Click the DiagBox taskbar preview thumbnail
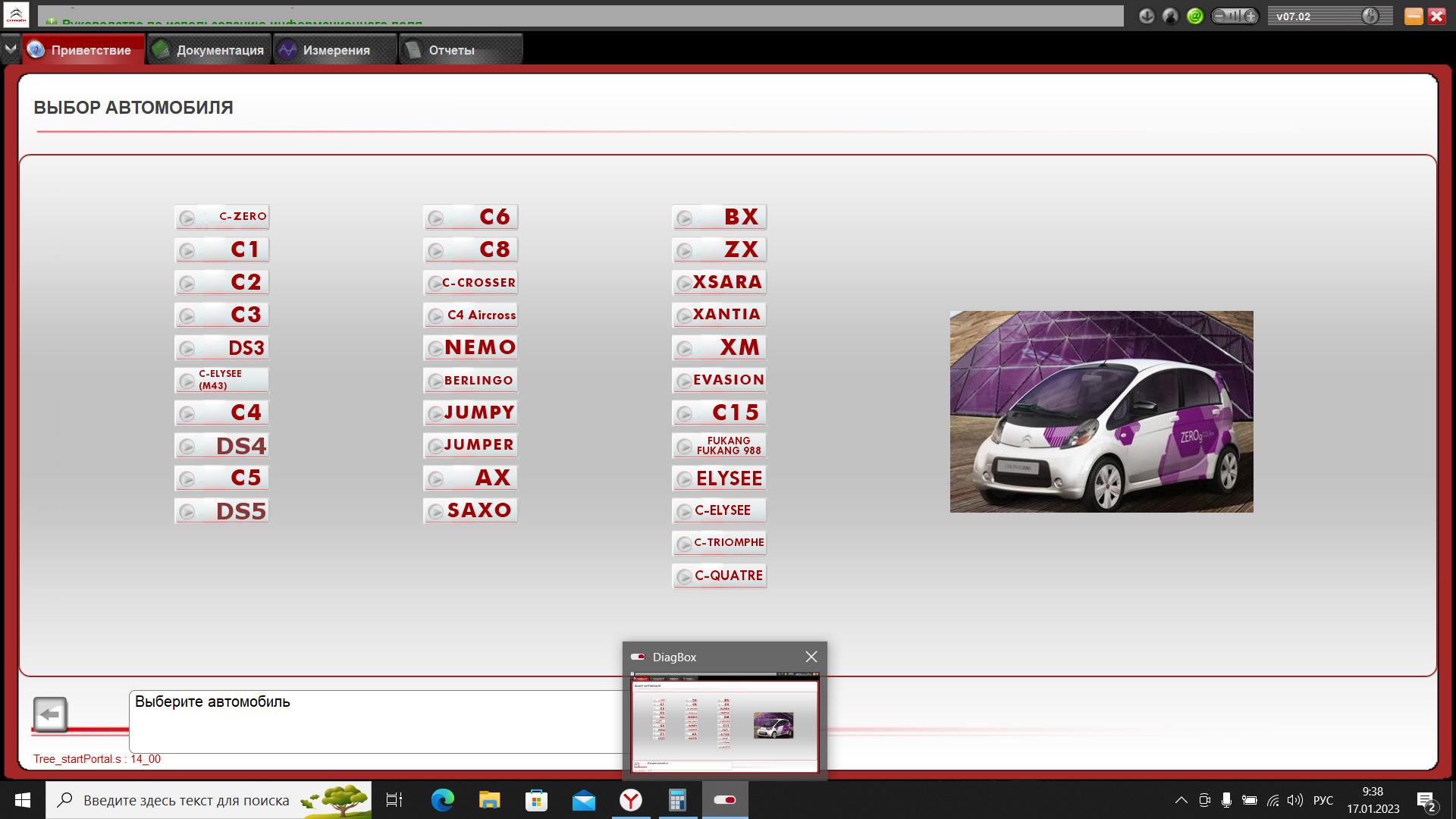 click(724, 724)
